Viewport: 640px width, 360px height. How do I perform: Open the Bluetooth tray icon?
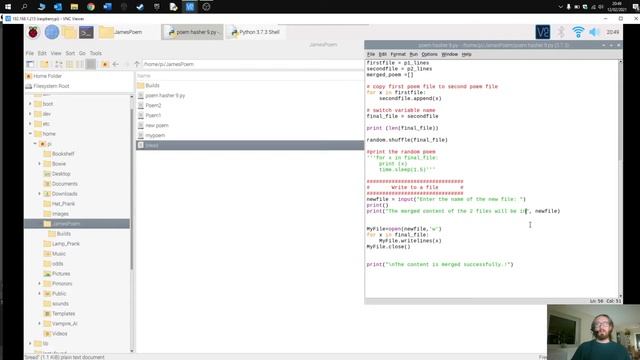pyautogui.click(x=561, y=32)
